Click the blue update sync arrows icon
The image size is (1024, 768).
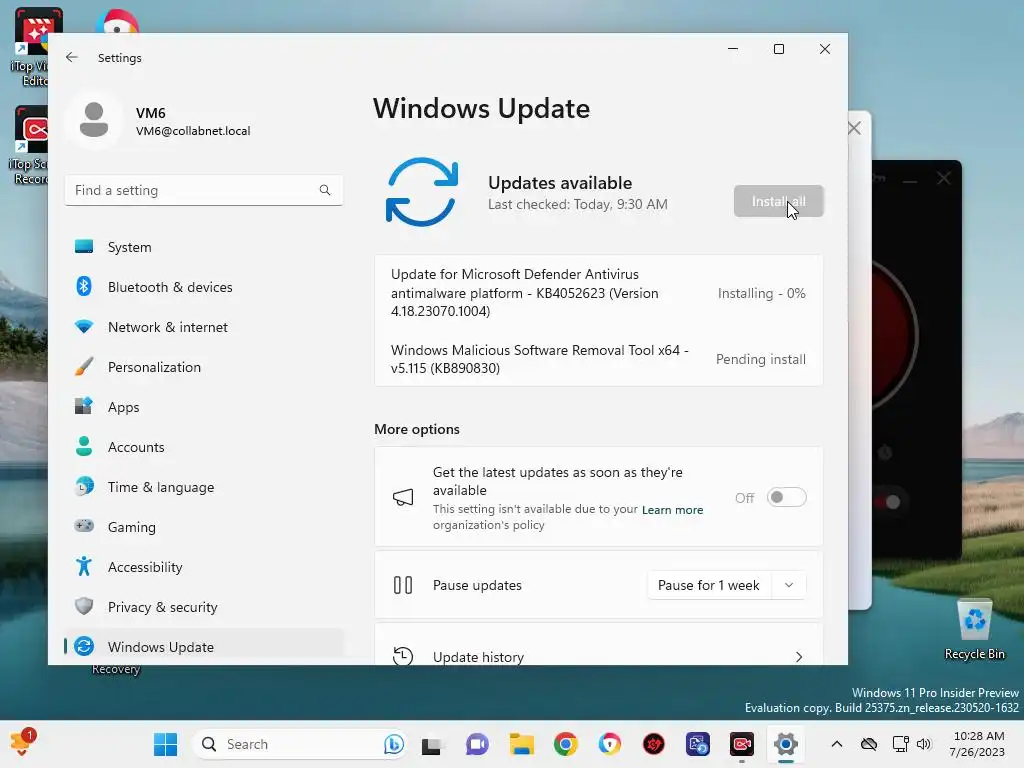(422, 192)
